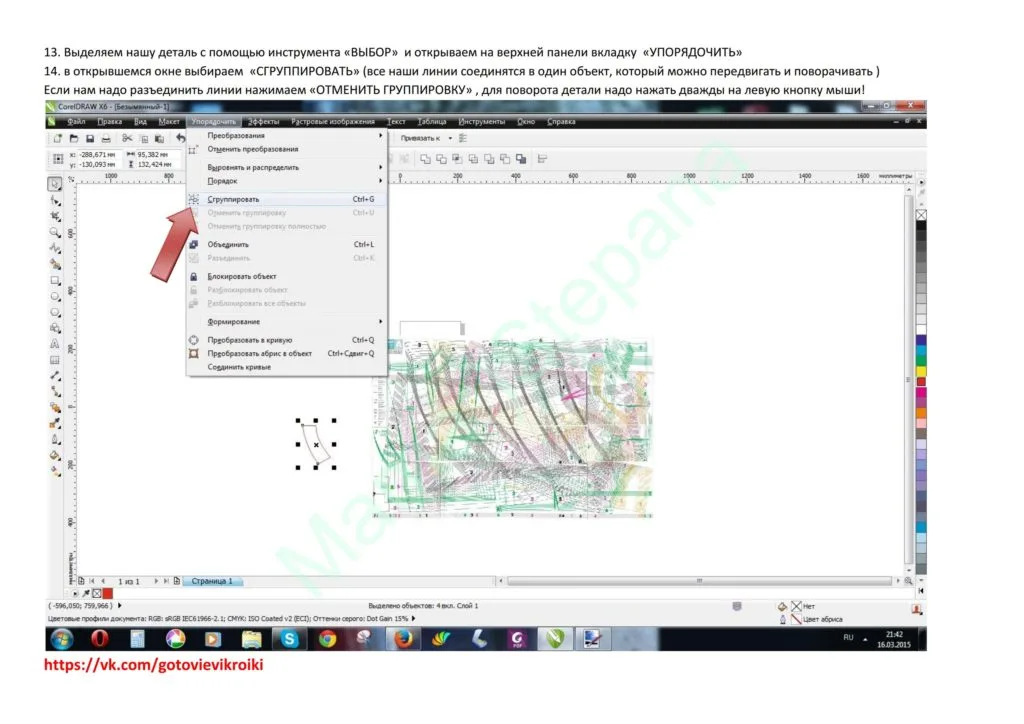This screenshot has height=724, width=1024.
Task: Open the Файл menu
Action: (76, 121)
